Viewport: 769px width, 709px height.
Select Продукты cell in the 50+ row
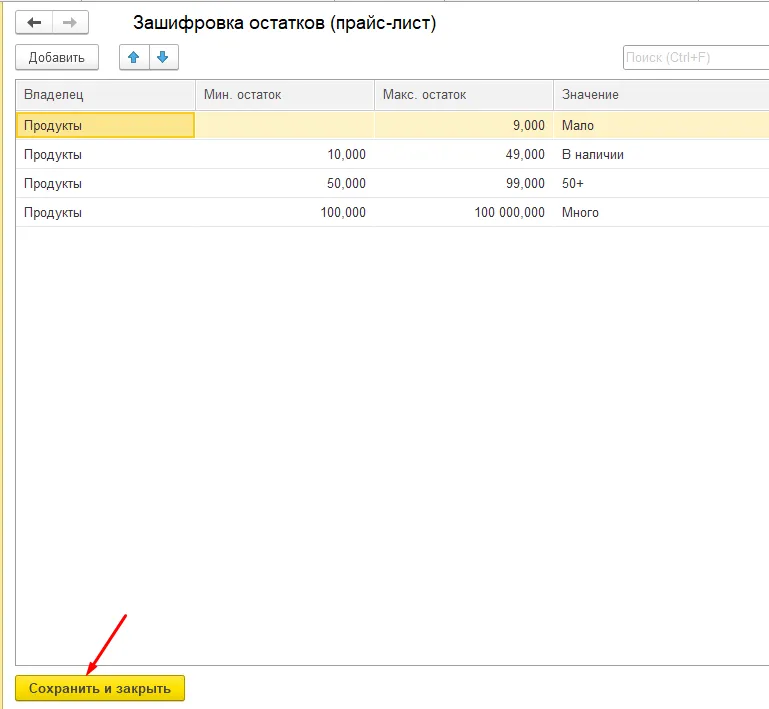click(x=105, y=183)
